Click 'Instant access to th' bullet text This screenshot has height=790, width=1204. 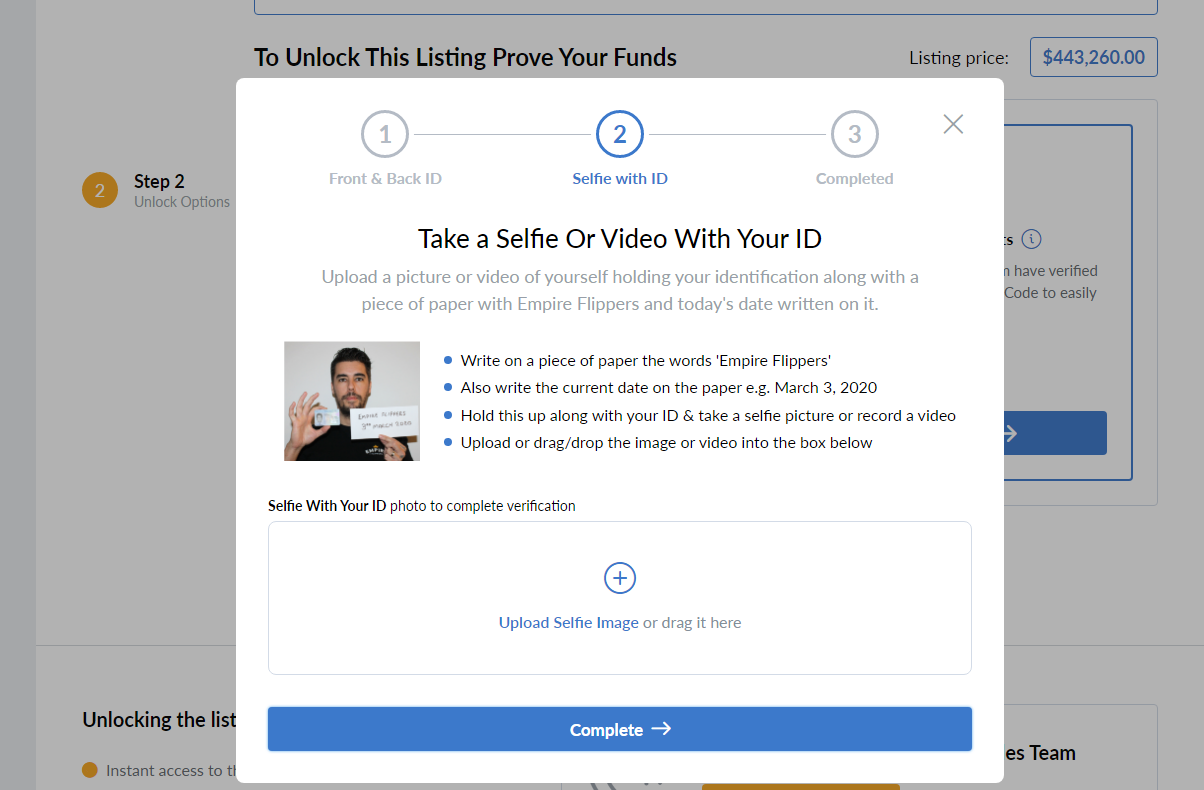click(170, 771)
